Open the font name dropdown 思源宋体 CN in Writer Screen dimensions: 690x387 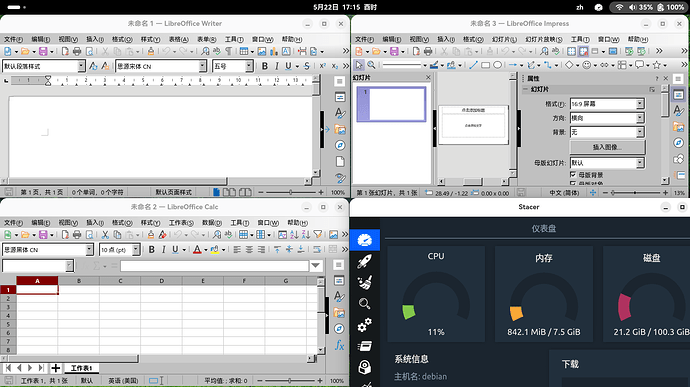[x=202, y=66]
